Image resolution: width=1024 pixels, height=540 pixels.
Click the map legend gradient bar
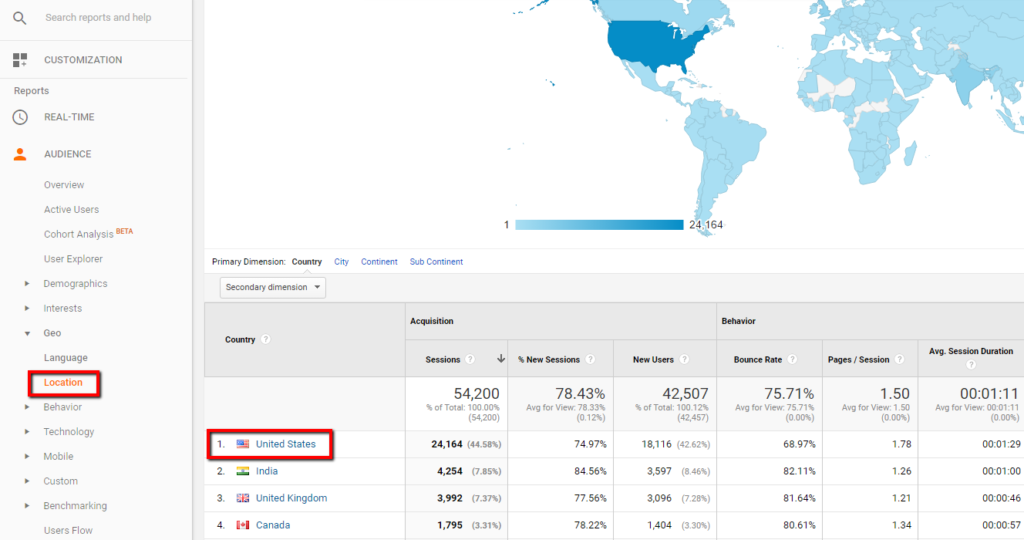[599, 225]
